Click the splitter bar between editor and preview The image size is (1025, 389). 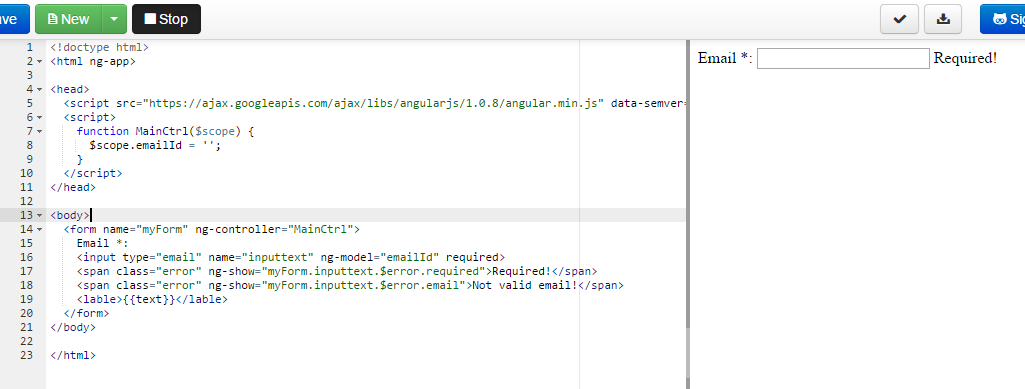[x=688, y=214]
